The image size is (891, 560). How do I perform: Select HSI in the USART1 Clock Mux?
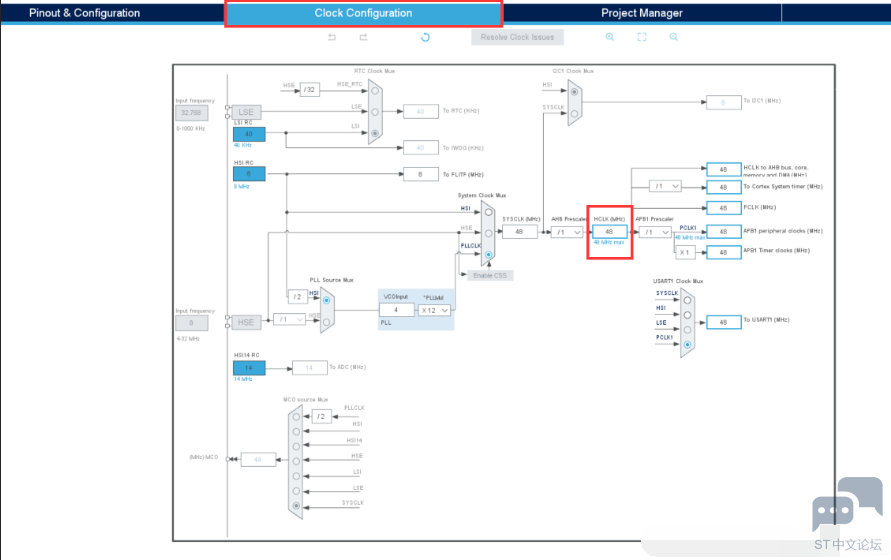click(688, 315)
